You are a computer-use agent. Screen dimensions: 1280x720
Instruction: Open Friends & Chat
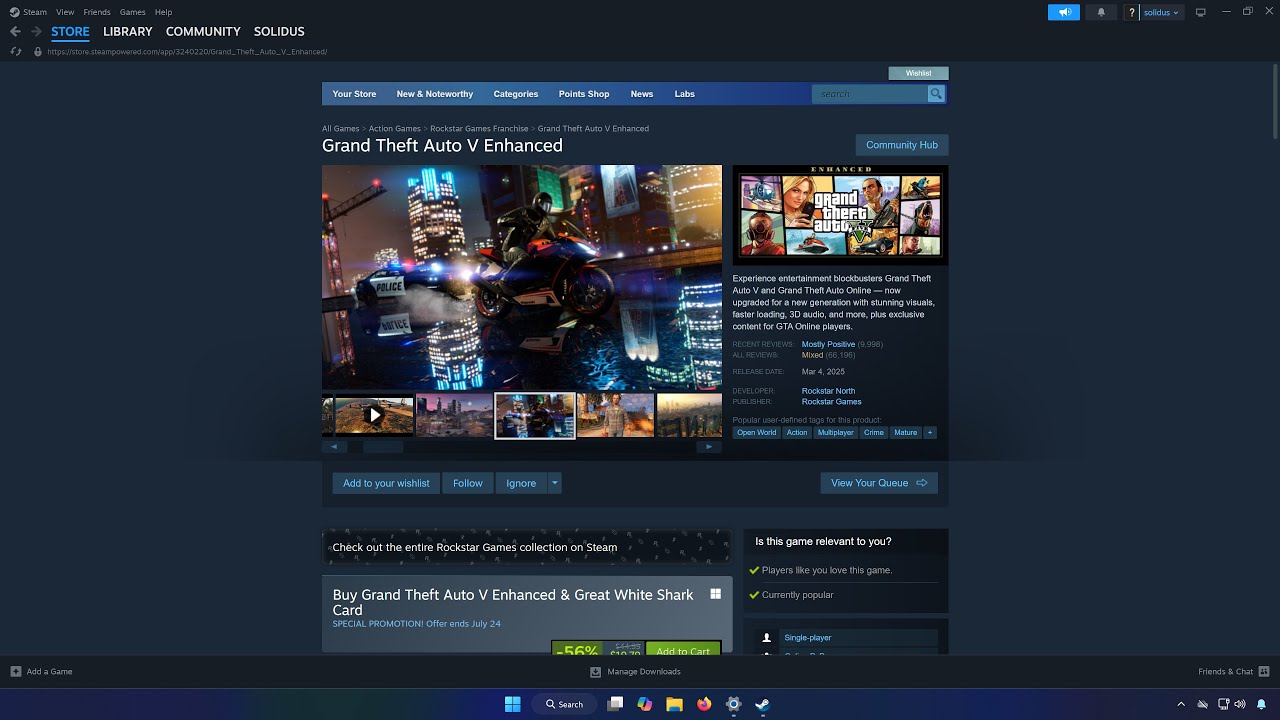tap(1234, 671)
